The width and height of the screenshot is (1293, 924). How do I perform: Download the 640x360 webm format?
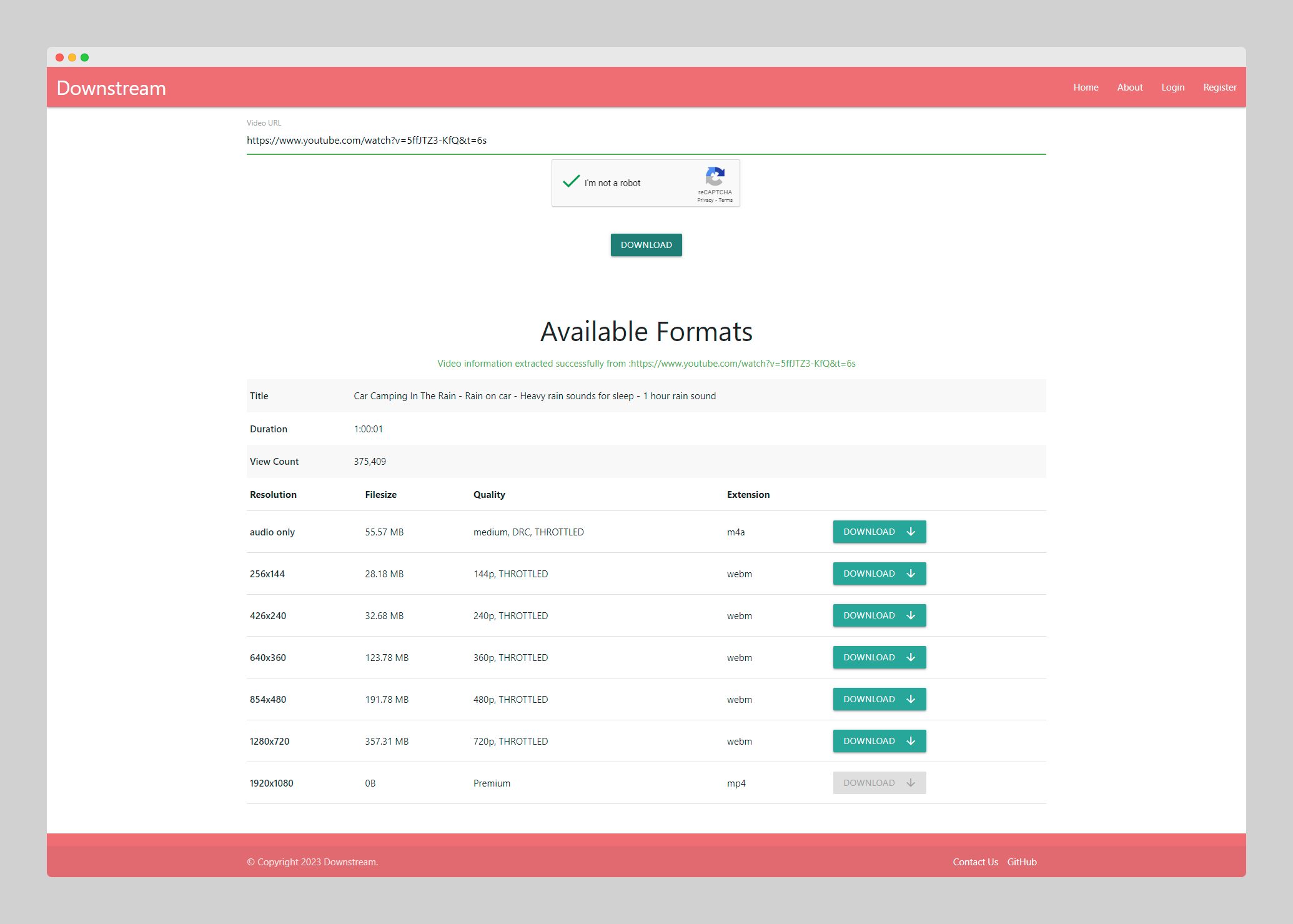[x=879, y=657]
